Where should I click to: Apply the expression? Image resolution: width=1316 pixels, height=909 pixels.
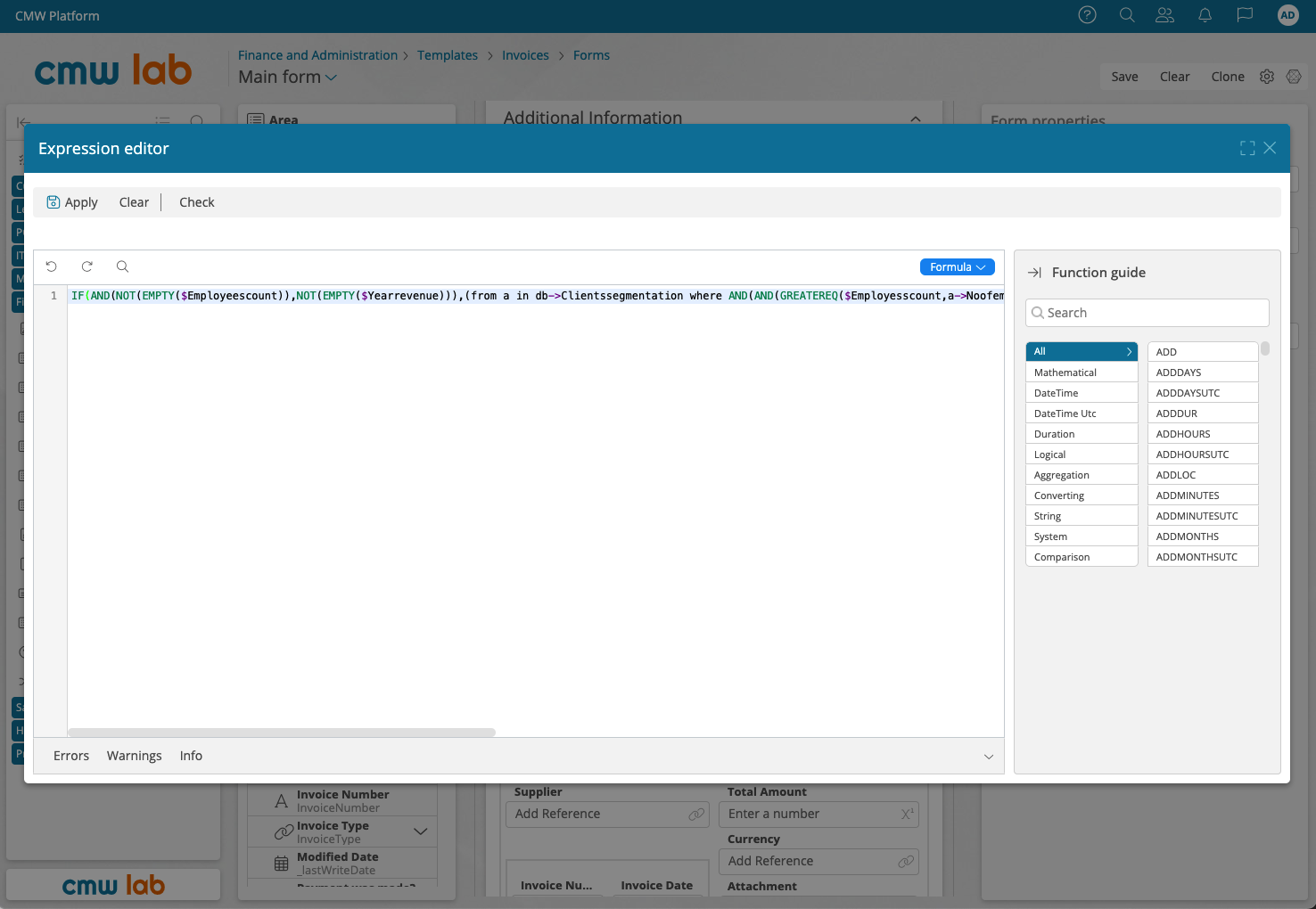(72, 202)
